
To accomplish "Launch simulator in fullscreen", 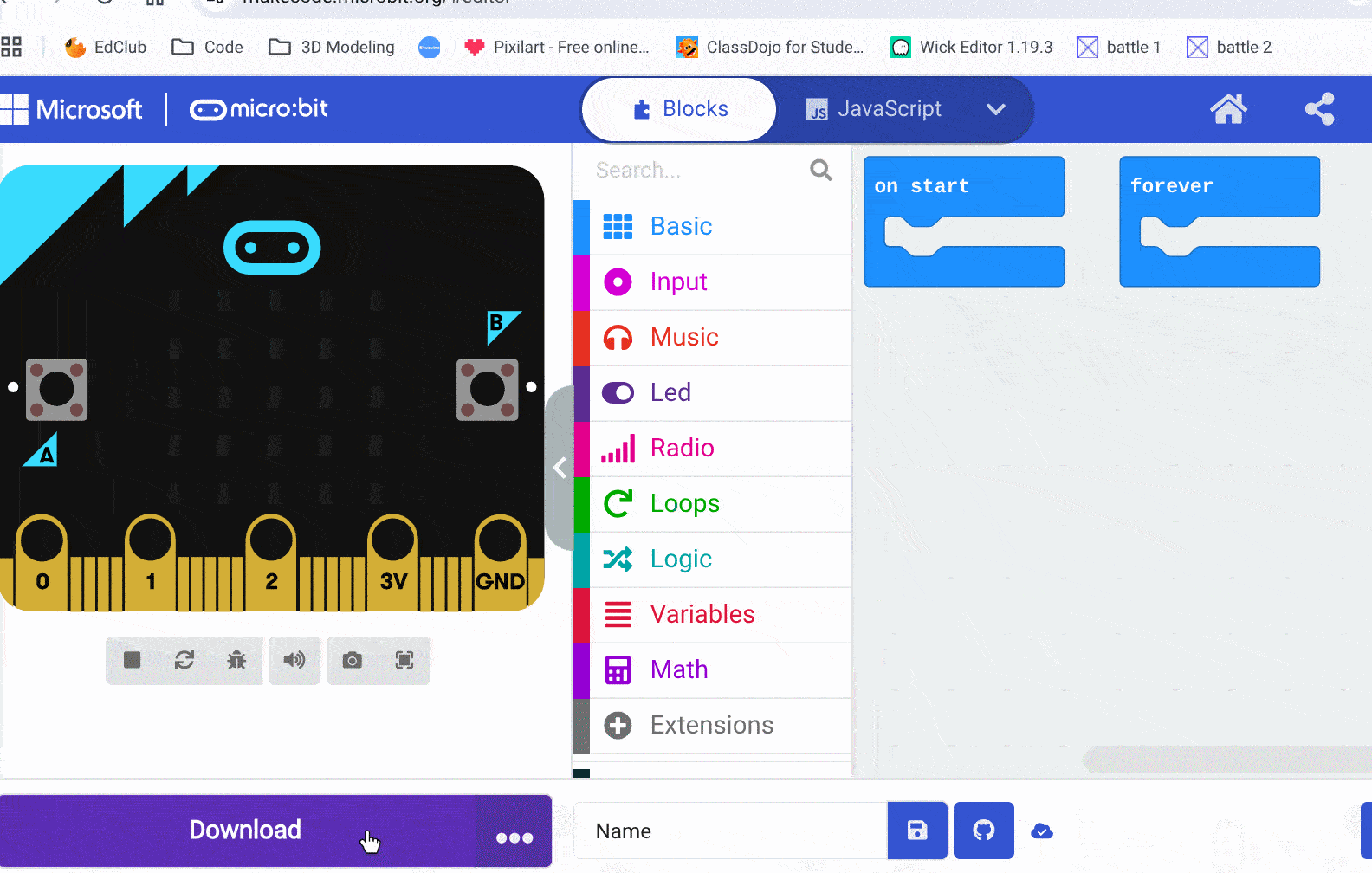I will tap(404, 661).
